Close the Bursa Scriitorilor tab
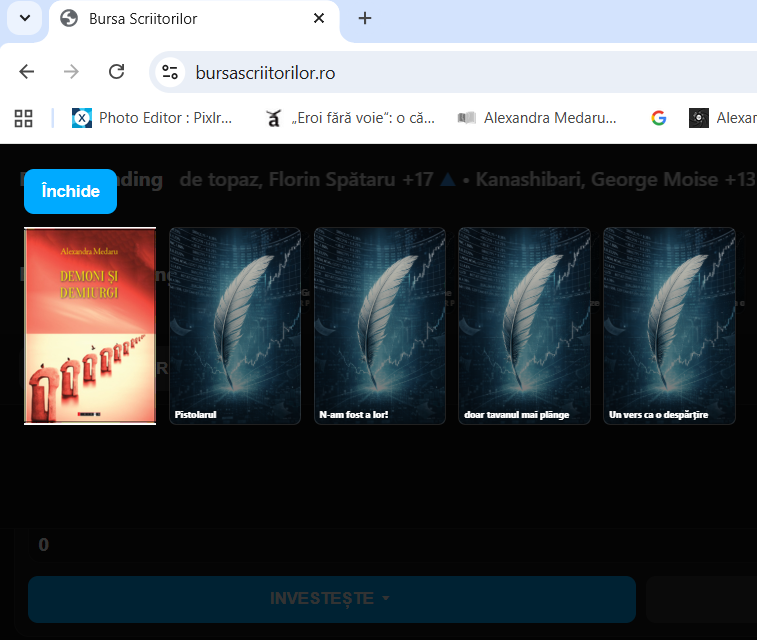The height and width of the screenshot is (640, 757). pyautogui.click(x=319, y=19)
